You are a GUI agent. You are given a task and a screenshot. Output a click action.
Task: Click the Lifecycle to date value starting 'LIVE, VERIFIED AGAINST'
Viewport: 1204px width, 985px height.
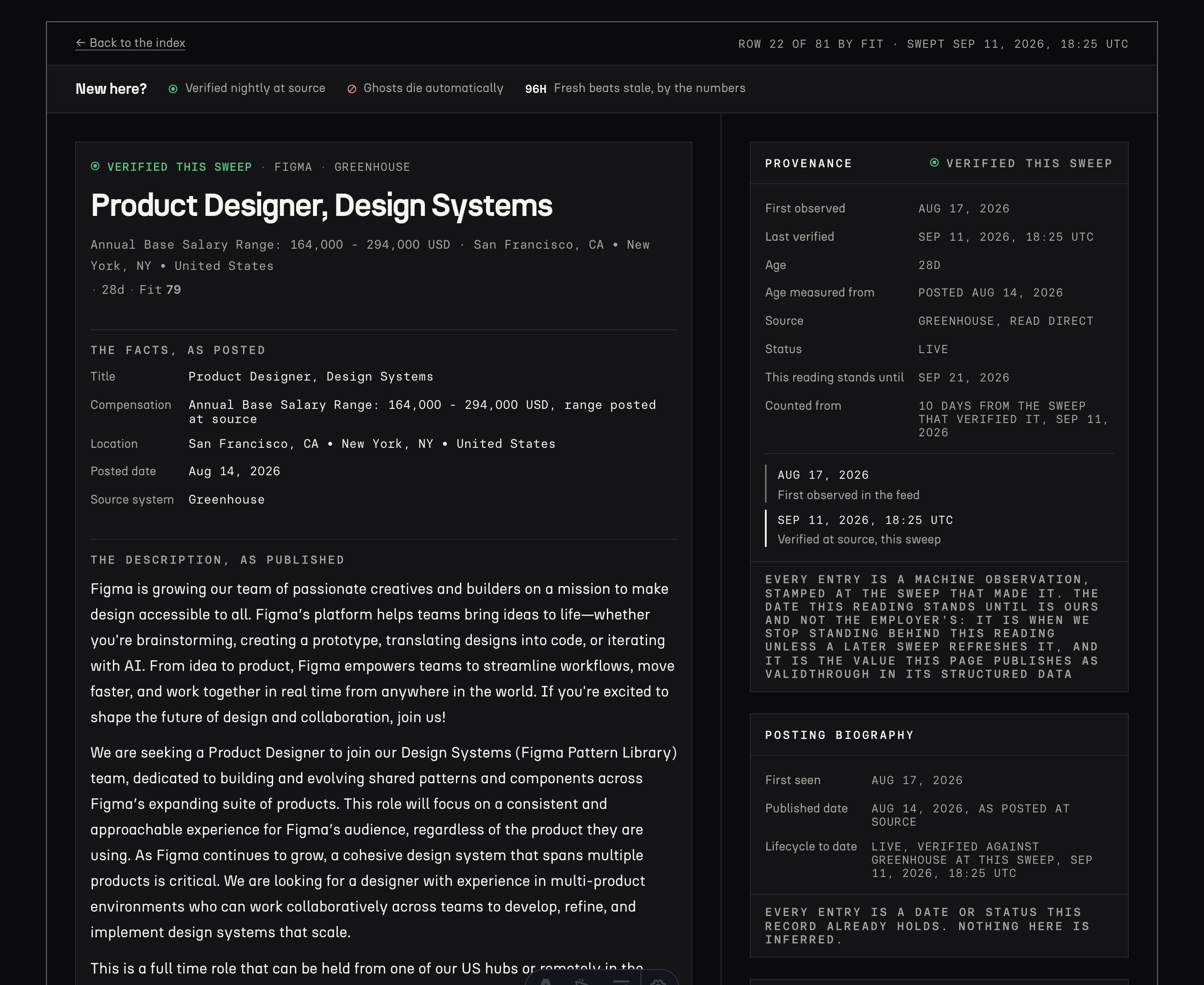point(982,860)
